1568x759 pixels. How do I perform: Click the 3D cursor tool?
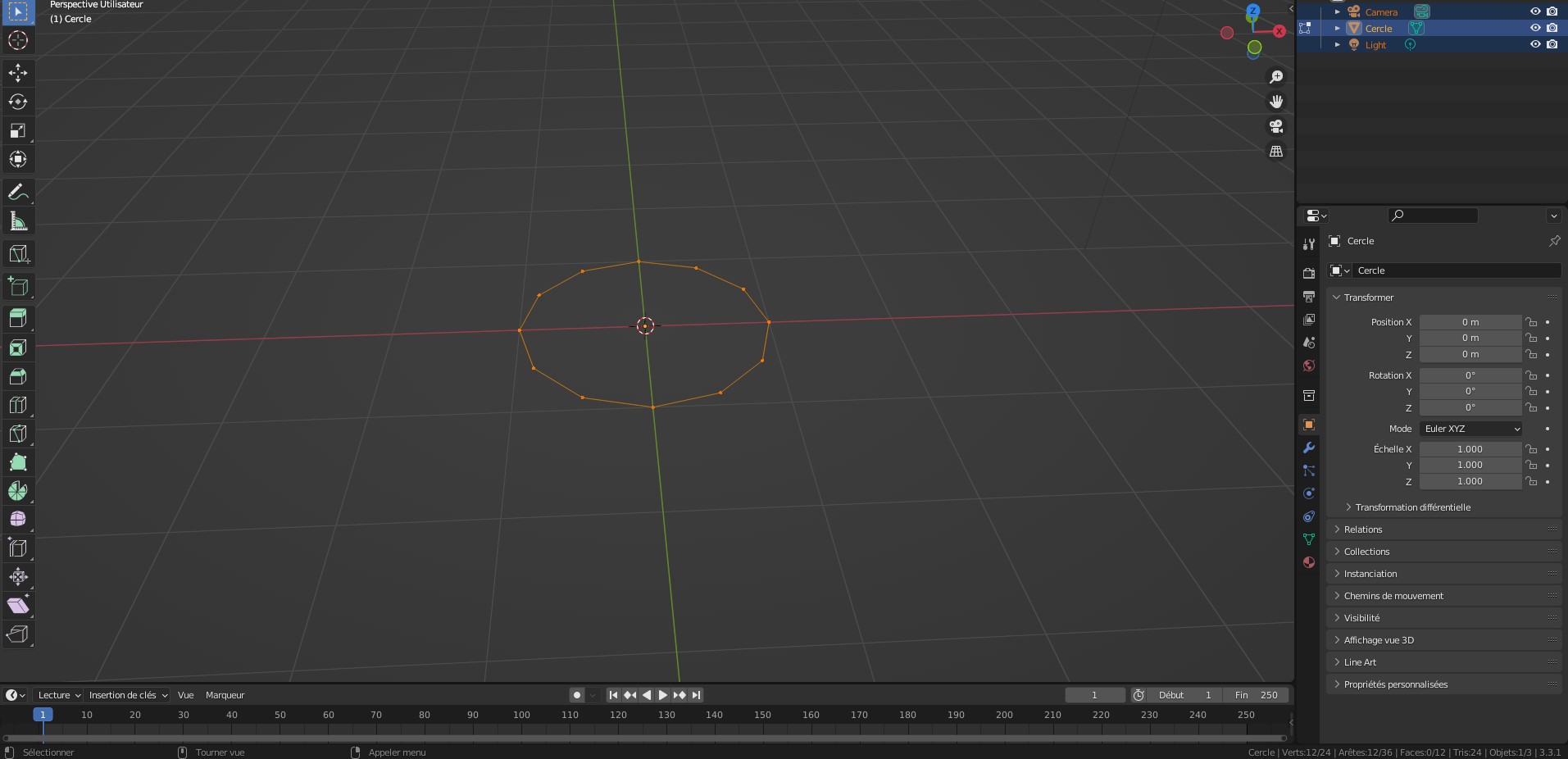[18, 40]
